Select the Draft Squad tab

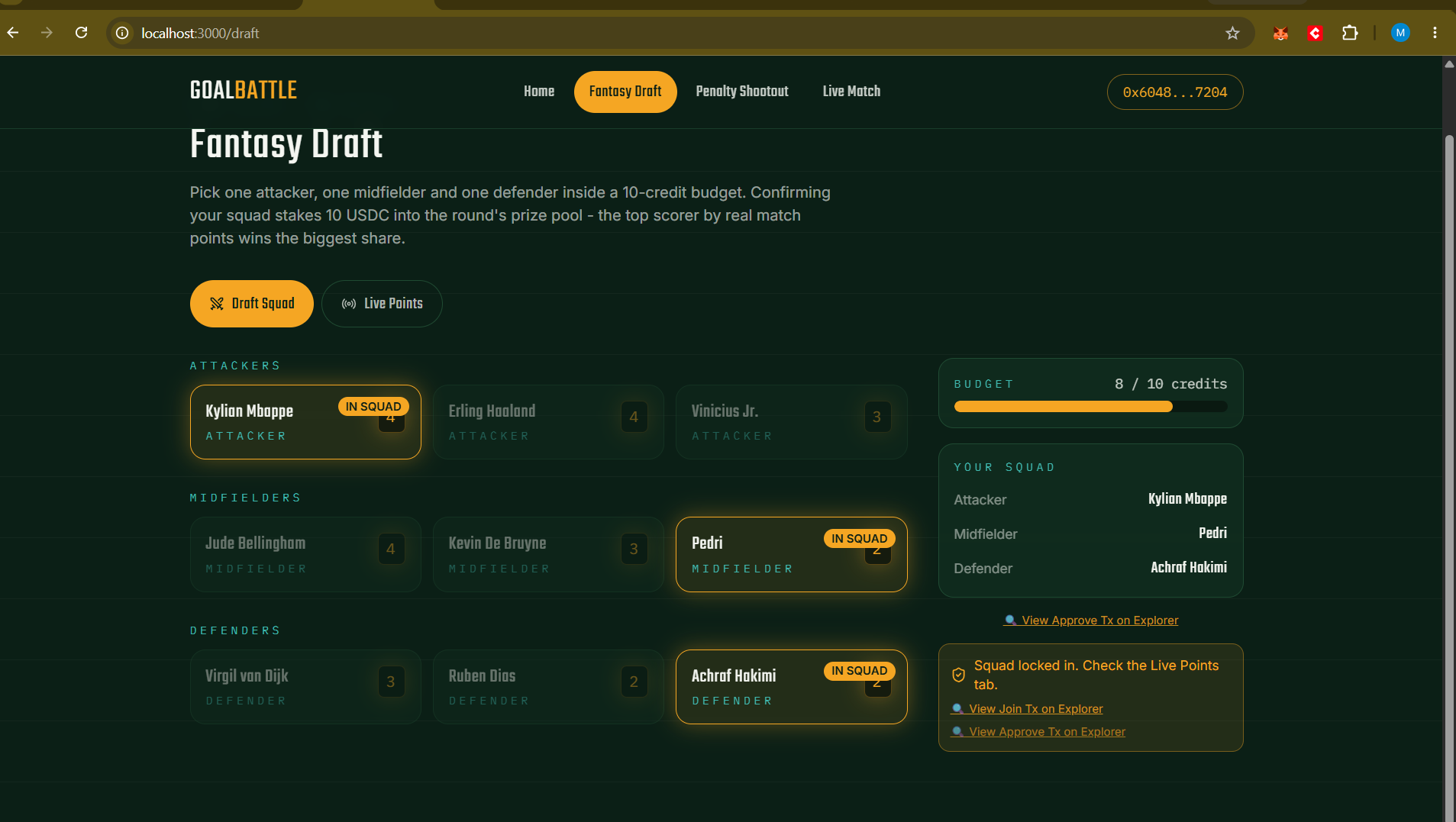click(x=252, y=304)
